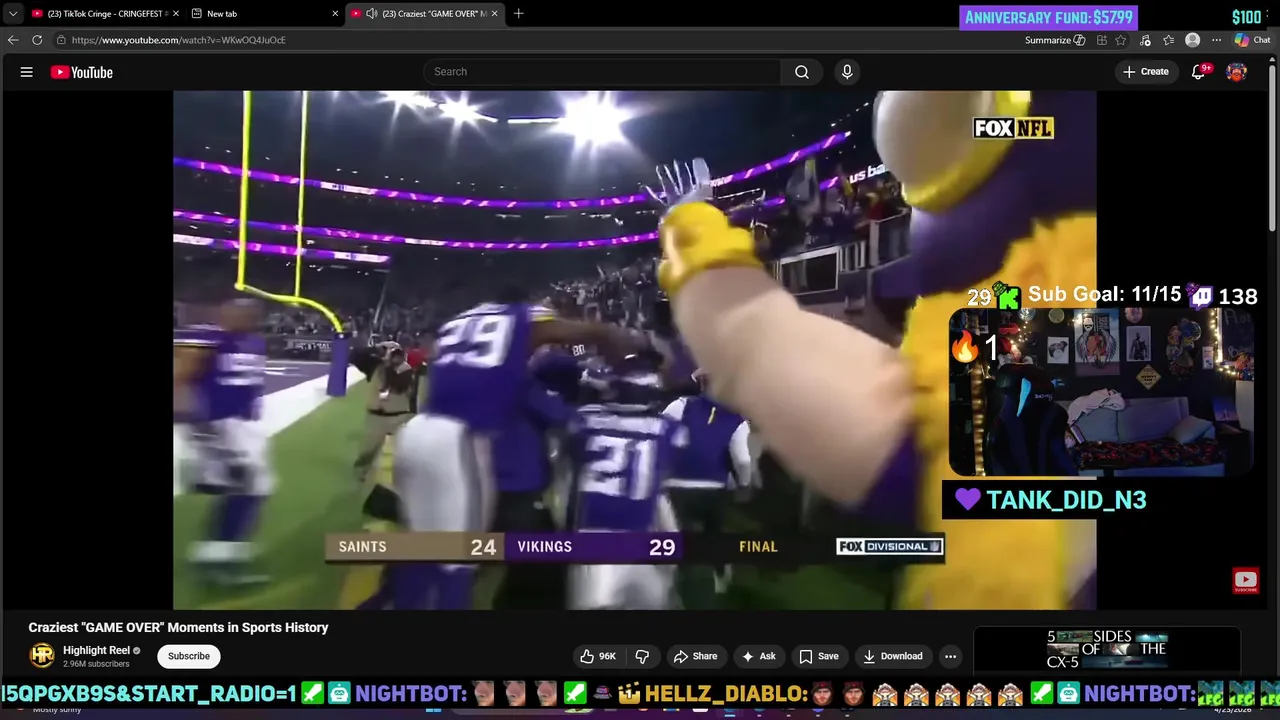Image resolution: width=1280 pixels, height=720 pixels.
Task: Save video to a playlist
Action: pyautogui.click(x=818, y=656)
